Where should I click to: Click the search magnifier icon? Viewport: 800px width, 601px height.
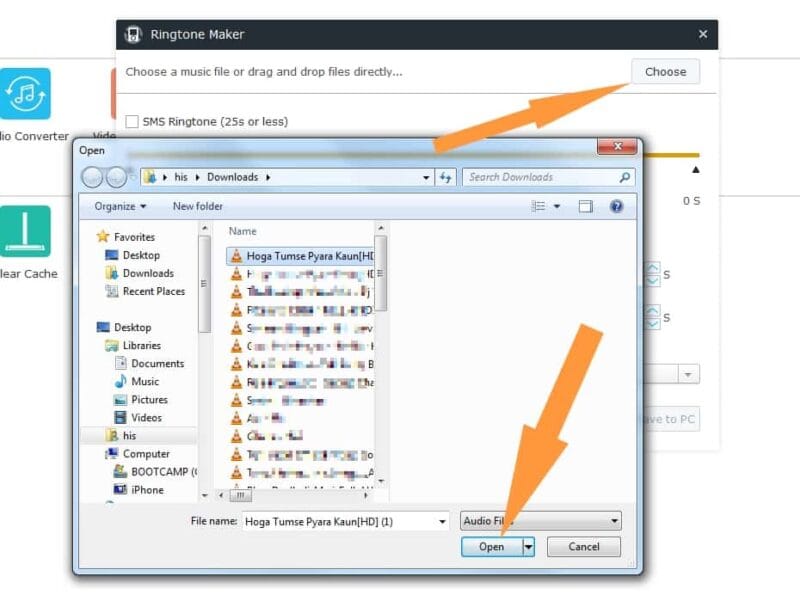pos(624,178)
